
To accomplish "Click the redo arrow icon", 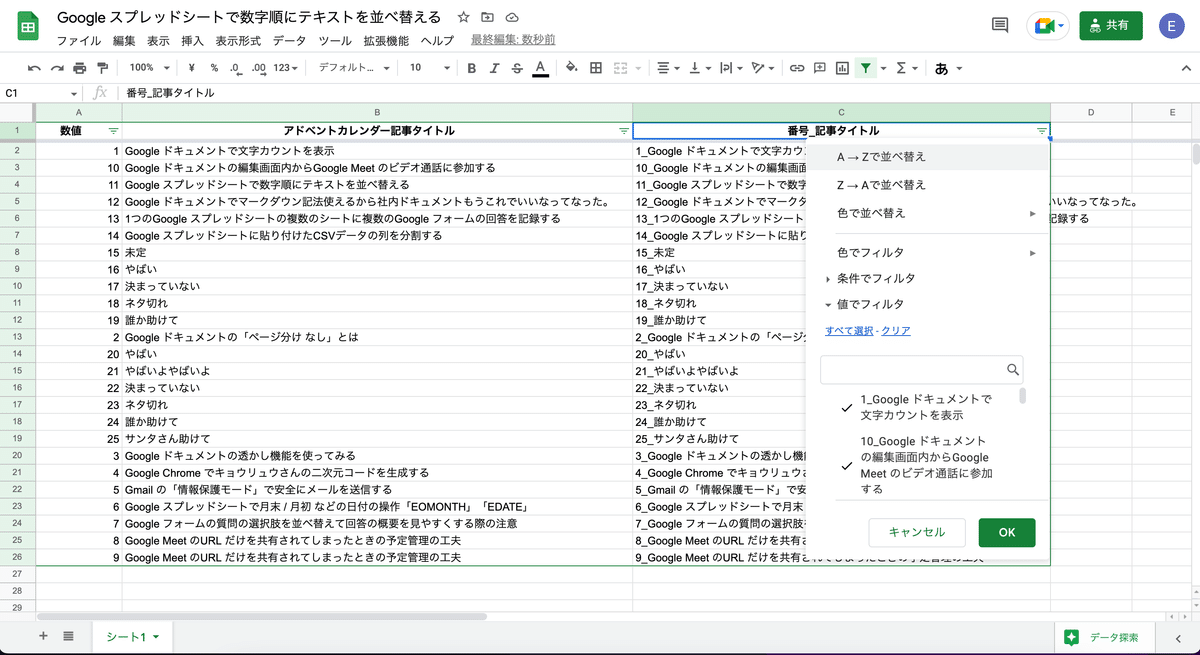I will coord(57,68).
